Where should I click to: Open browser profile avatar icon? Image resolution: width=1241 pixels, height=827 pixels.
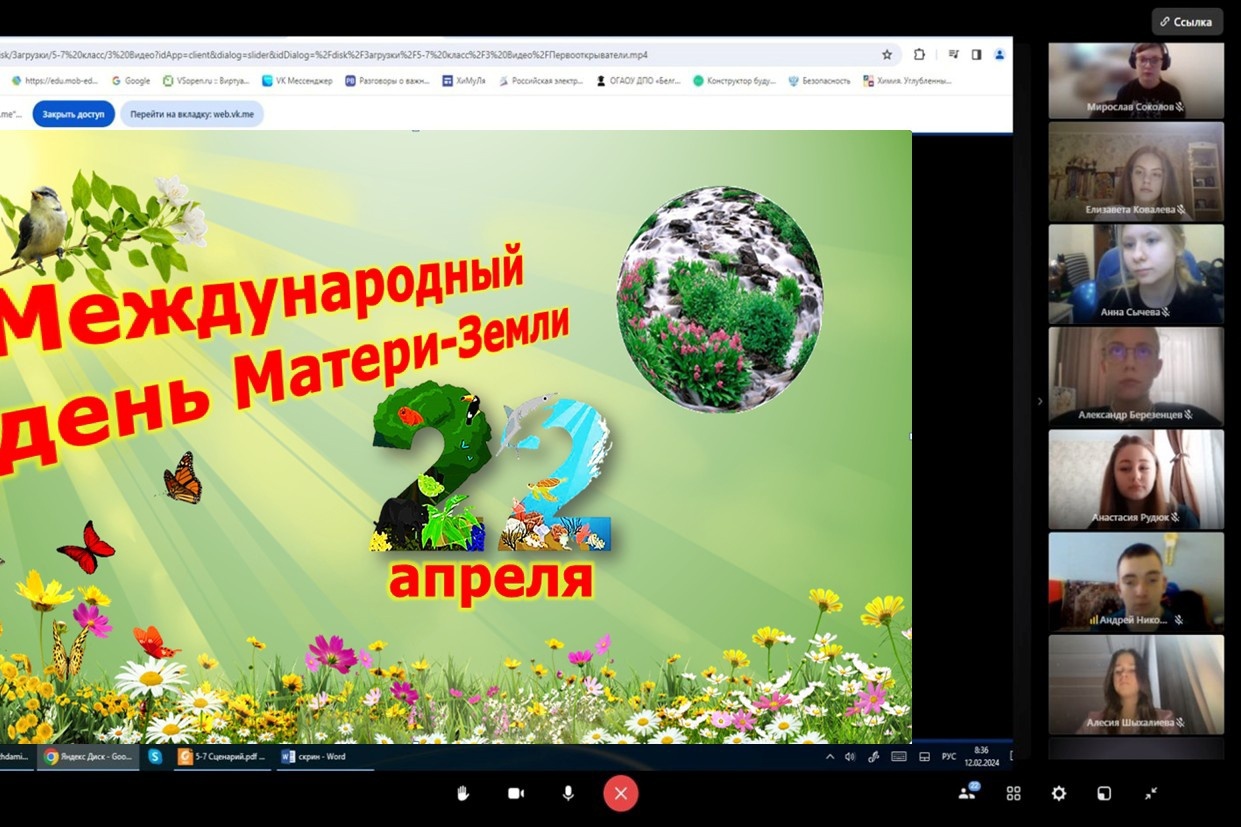(1001, 55)
